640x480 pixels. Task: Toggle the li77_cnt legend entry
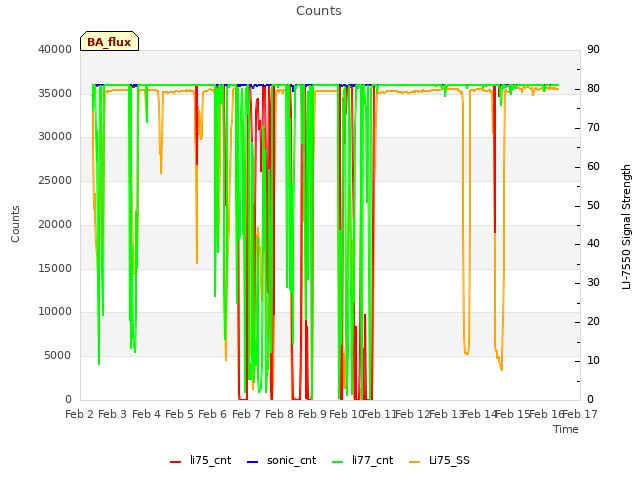click(363, 460)
